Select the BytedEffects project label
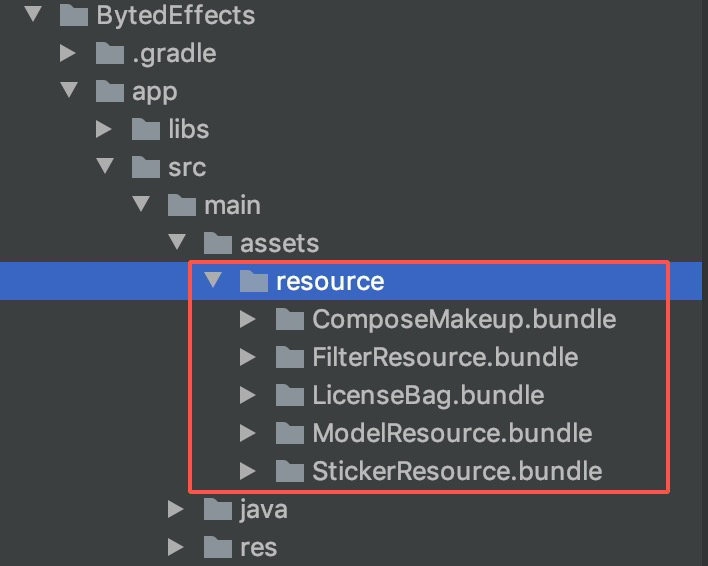The width and height of the screenshot is (708, 566). 176,17
